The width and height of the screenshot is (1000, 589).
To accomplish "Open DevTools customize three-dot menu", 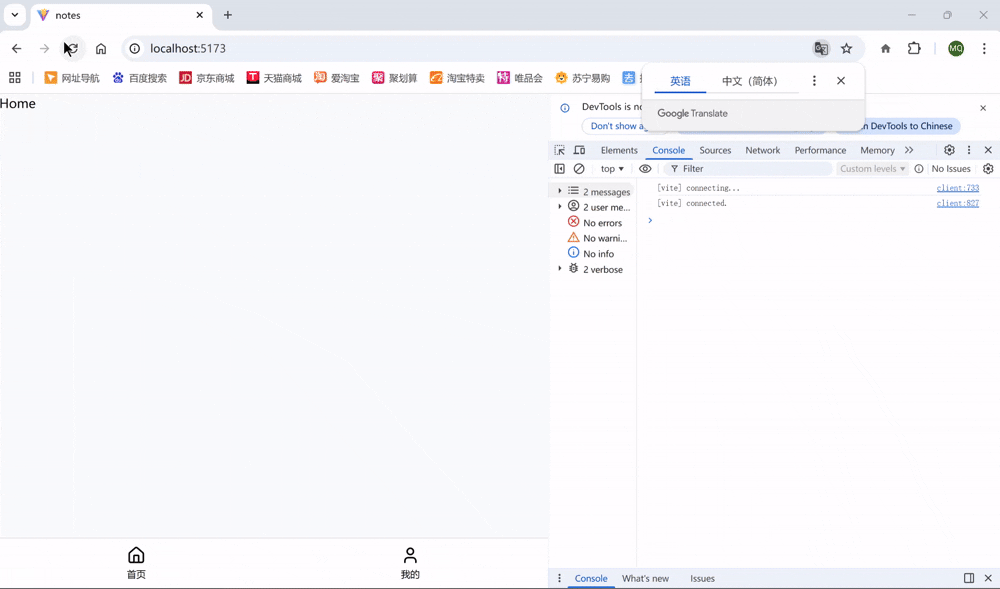I will coord(969,150).
